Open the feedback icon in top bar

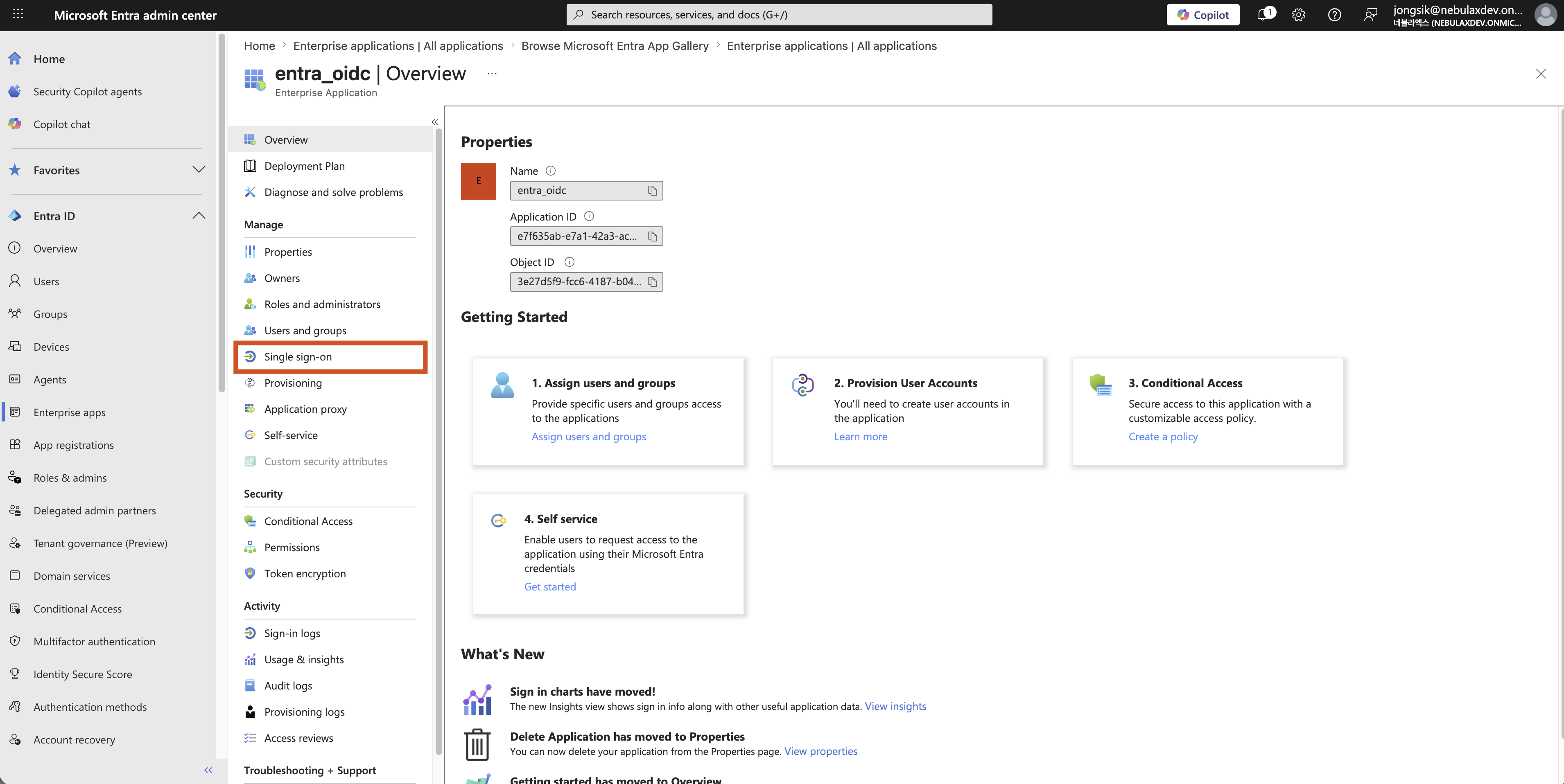pos(1370,15)
